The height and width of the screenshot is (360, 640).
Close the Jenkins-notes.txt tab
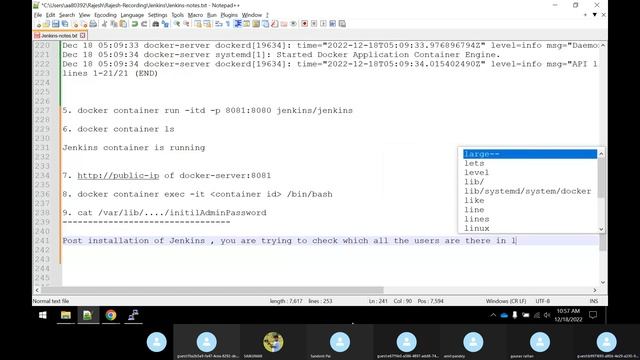tap(82, 36)
